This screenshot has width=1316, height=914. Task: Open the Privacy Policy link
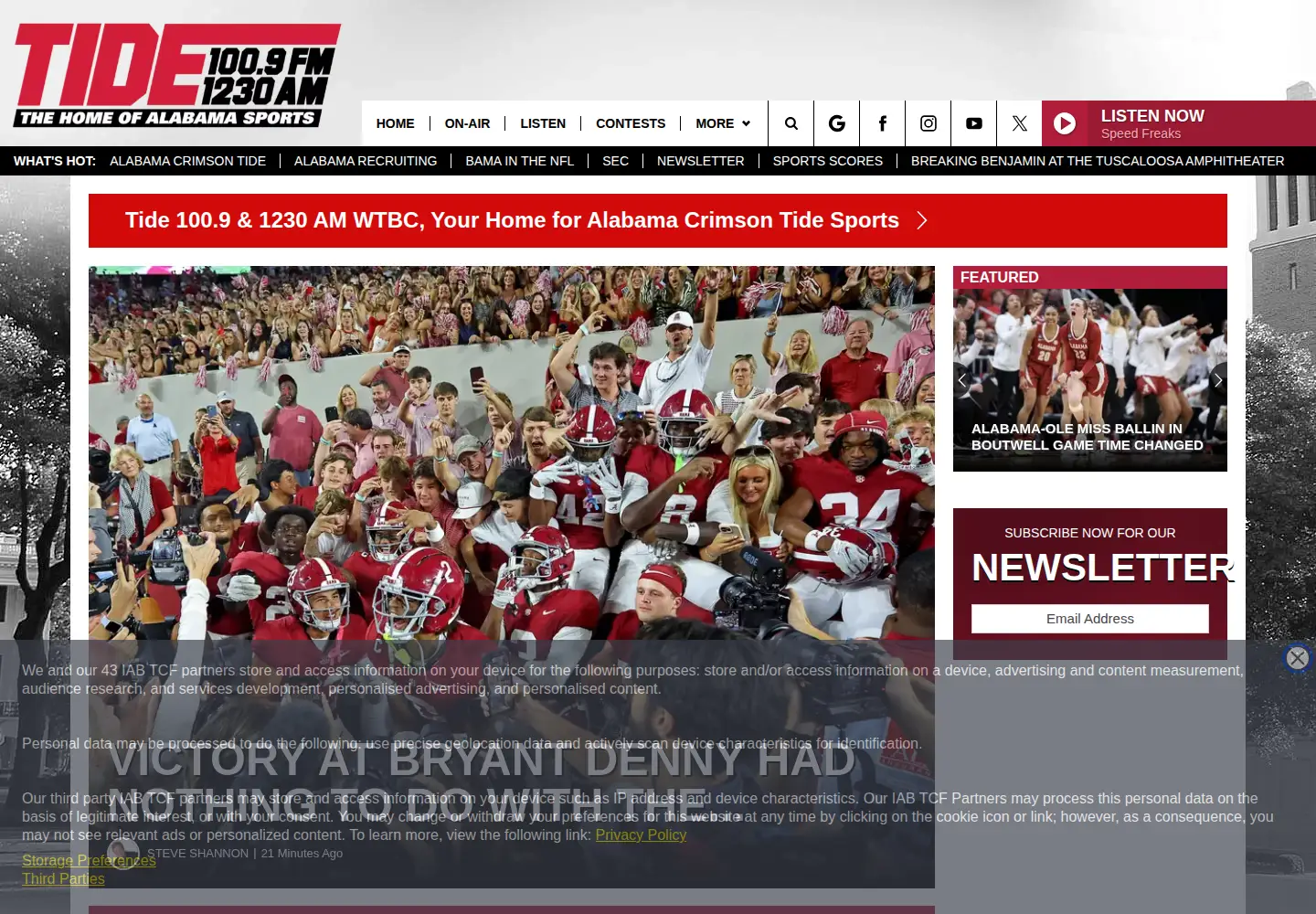tap(641, 834)
